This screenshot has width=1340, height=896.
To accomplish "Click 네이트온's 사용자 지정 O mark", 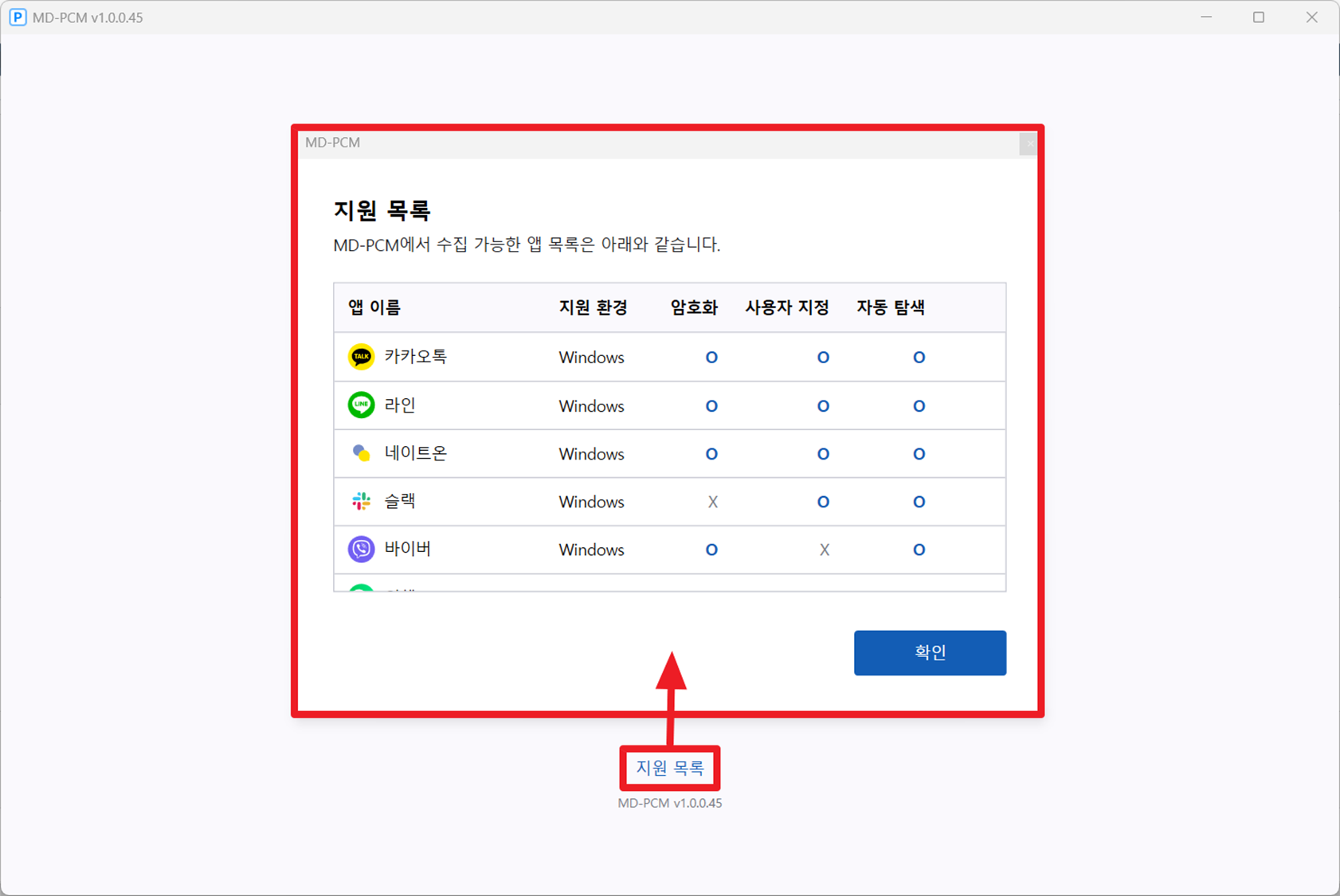I will click(823, 454).
